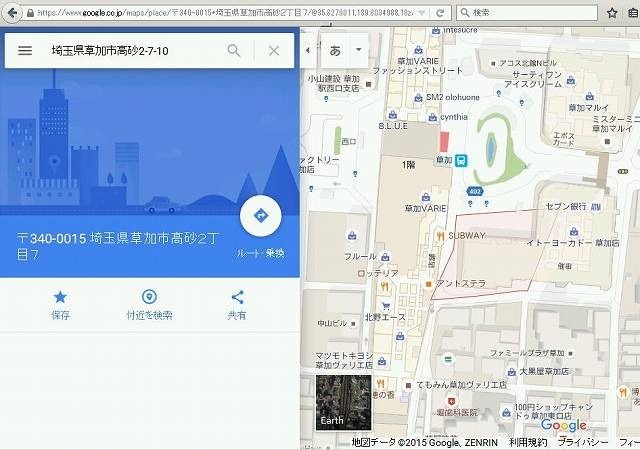Click the 堀歯科医院 medical icon

(x=451, y=401)
